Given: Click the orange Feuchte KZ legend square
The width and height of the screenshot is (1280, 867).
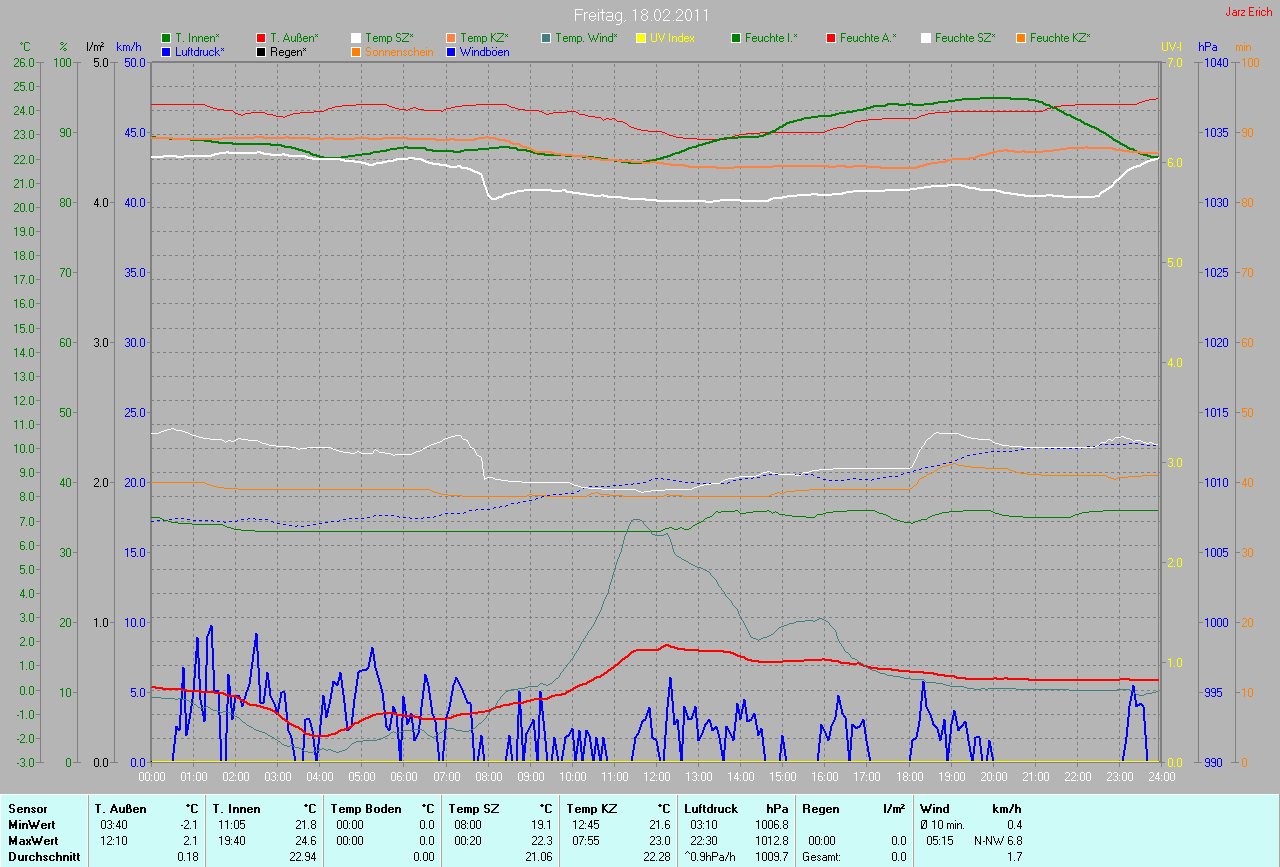Looking at the screenshot, I should pyautogui.click(x=1021, y=38).
